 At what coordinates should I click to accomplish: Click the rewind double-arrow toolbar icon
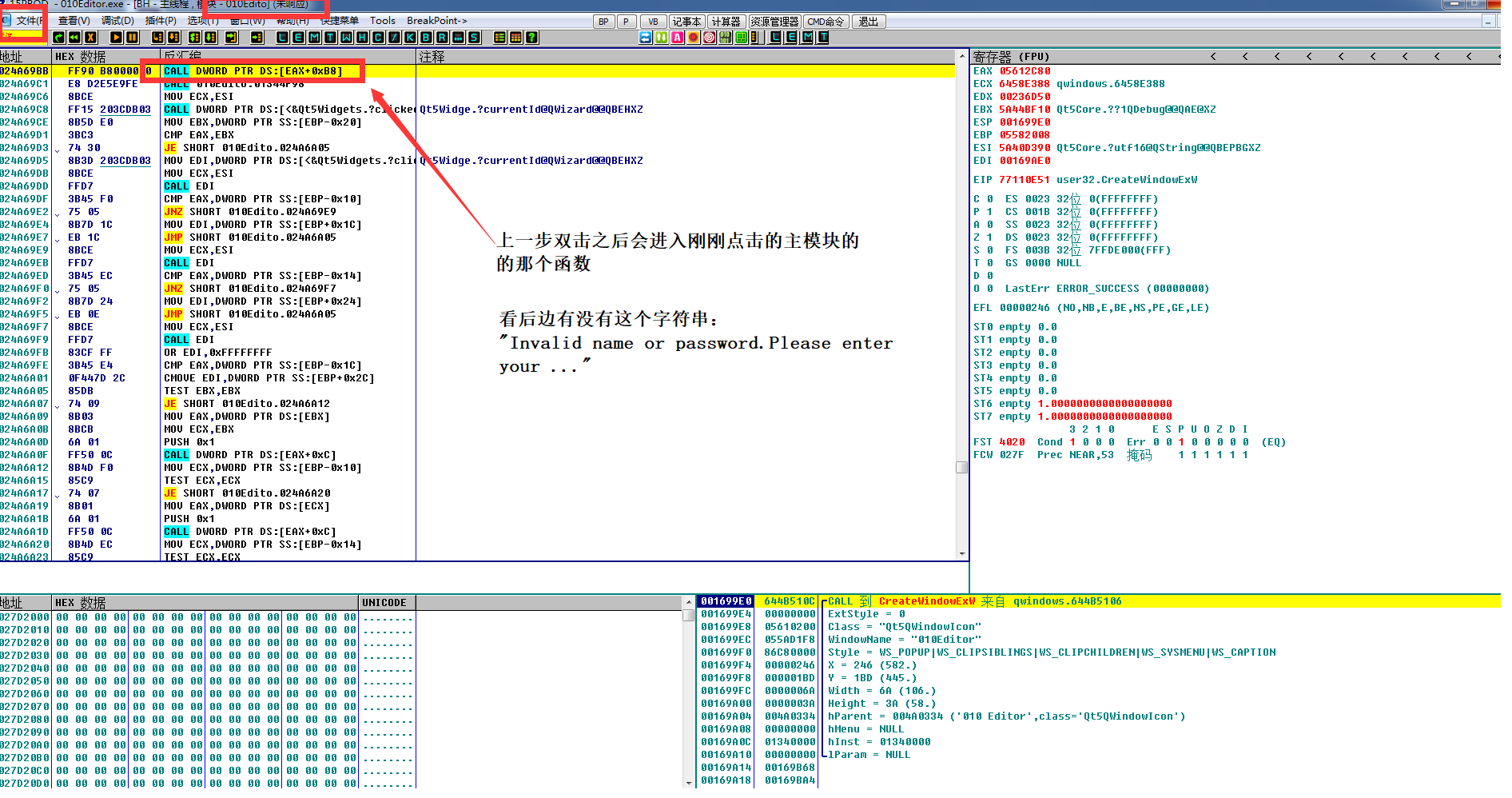click(x=74, y=37)
